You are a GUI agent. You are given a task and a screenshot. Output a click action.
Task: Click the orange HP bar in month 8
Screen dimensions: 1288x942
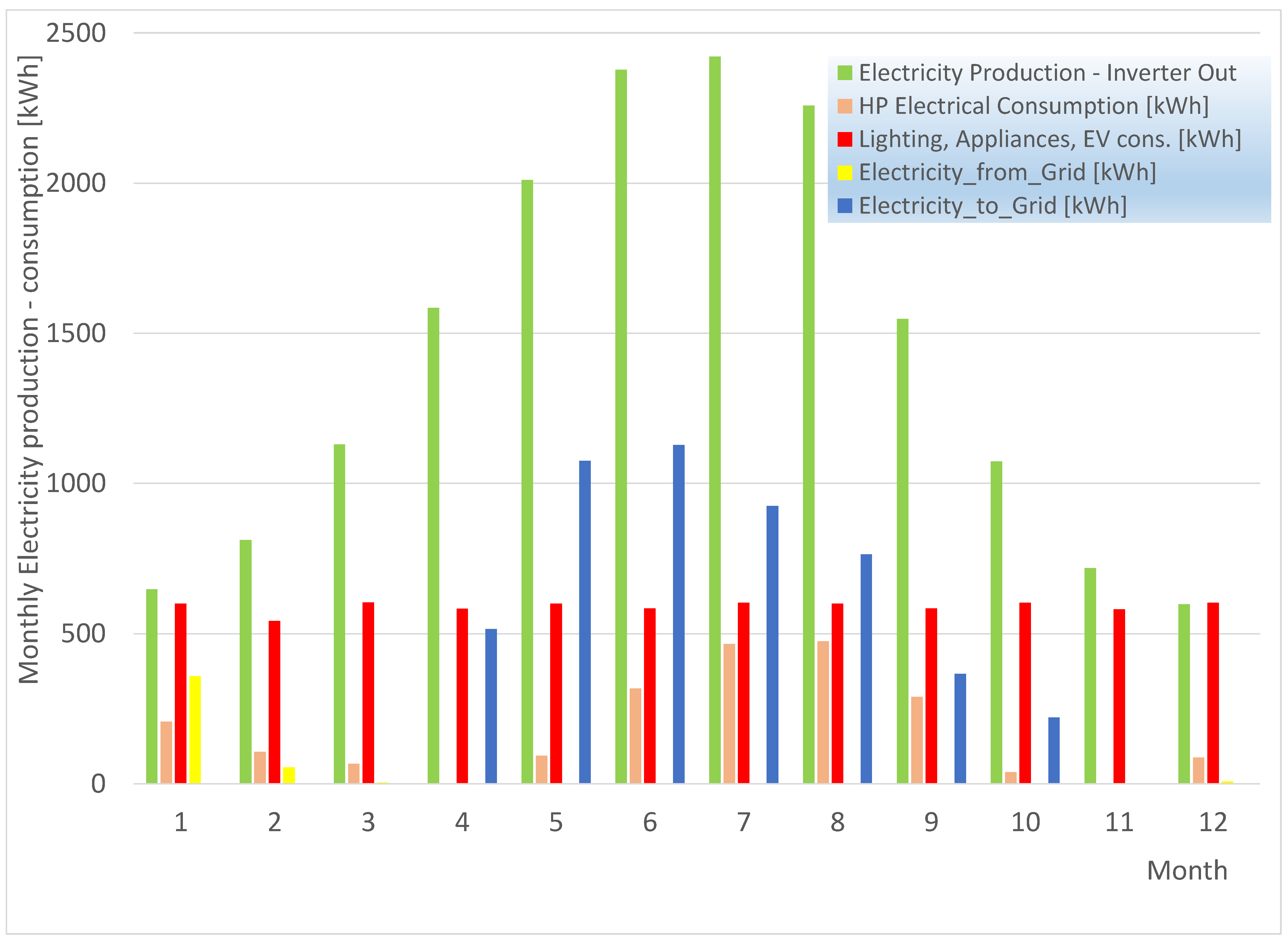[x=822, y=712]
